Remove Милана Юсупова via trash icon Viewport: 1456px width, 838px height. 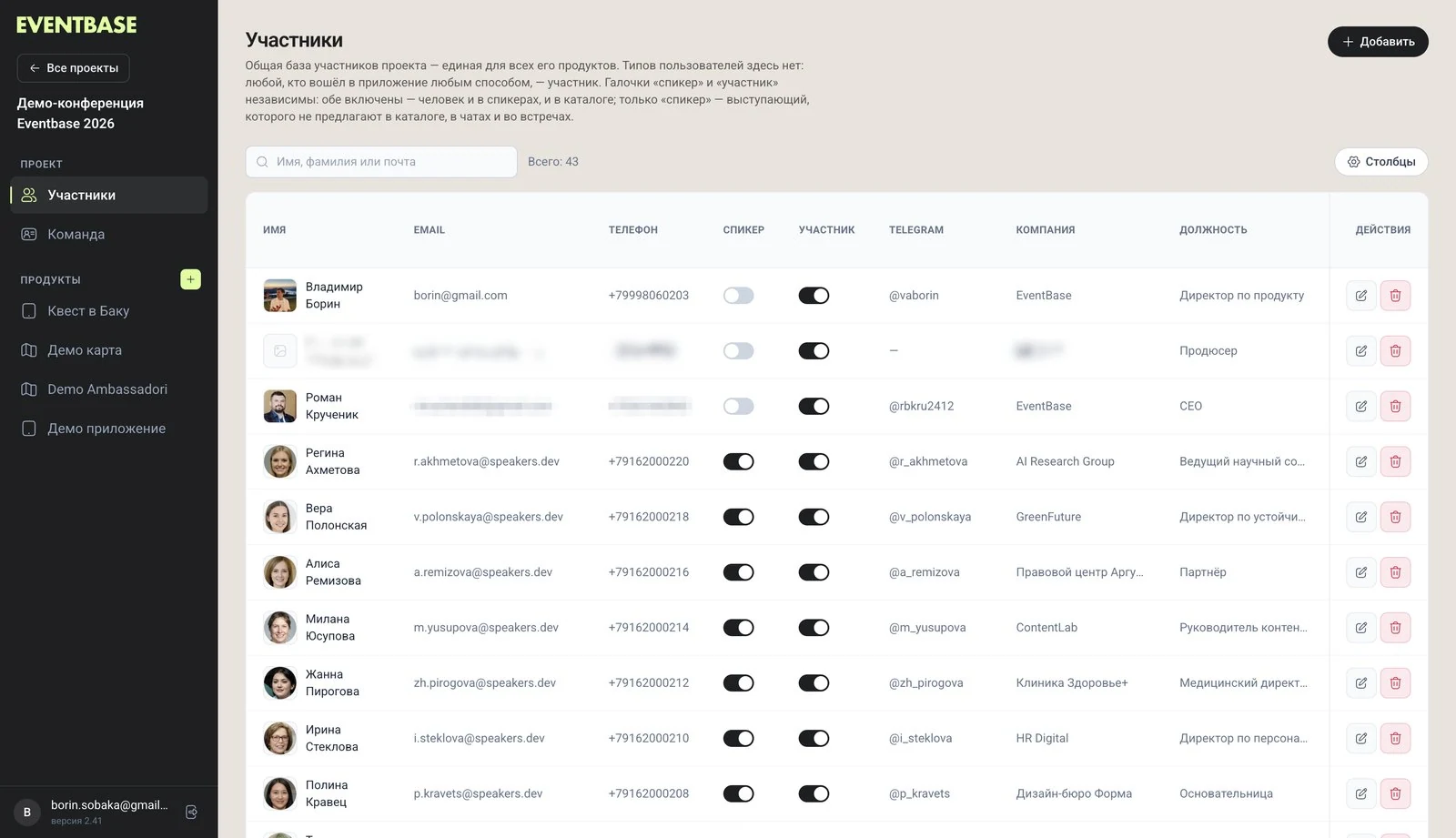pos(1395,628)
